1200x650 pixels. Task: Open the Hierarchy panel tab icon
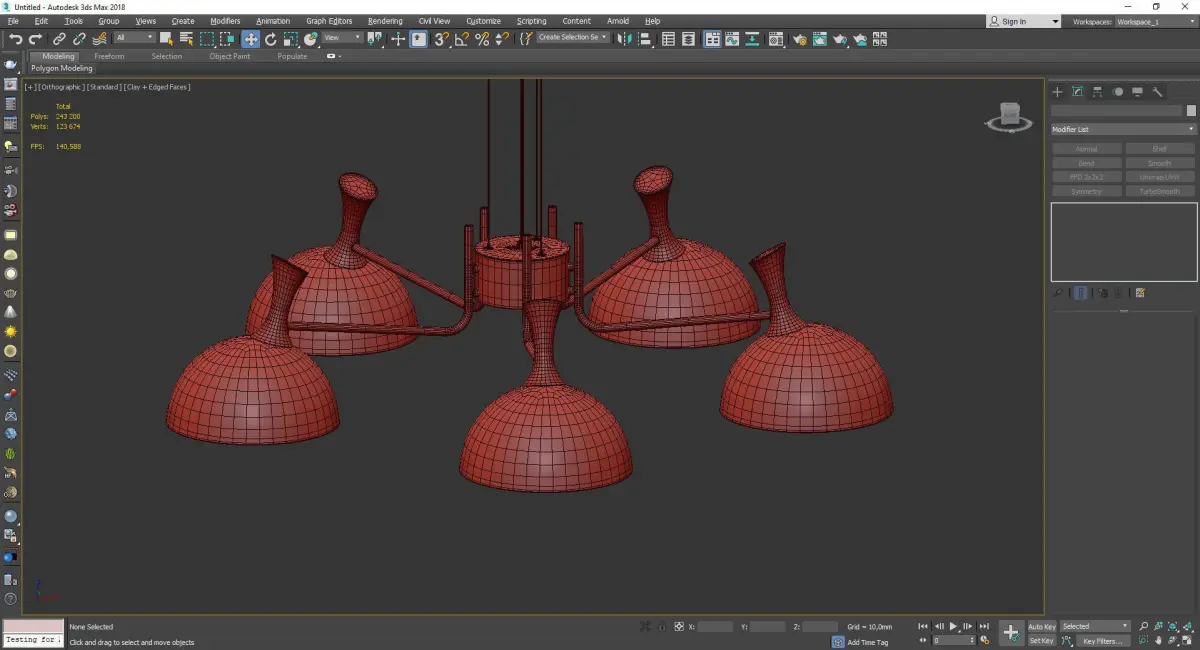tap(1097, 91)
